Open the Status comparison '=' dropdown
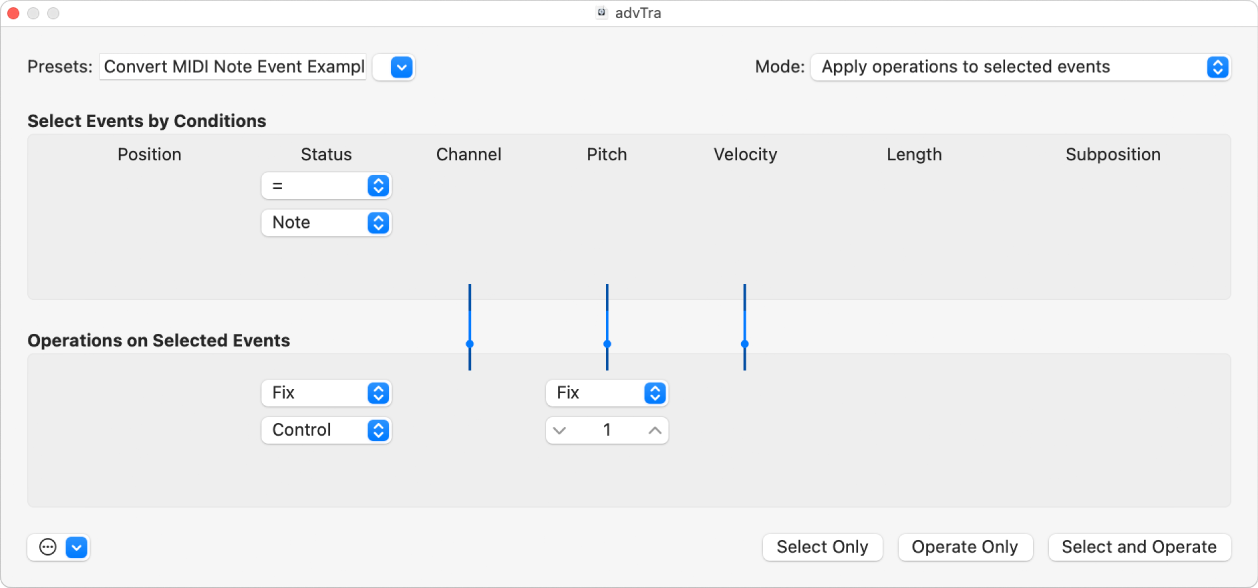 coord(326,185)
